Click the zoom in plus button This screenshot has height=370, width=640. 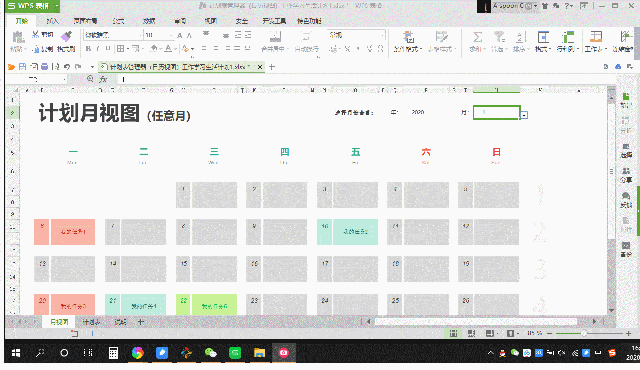click(x=628, y=333)
